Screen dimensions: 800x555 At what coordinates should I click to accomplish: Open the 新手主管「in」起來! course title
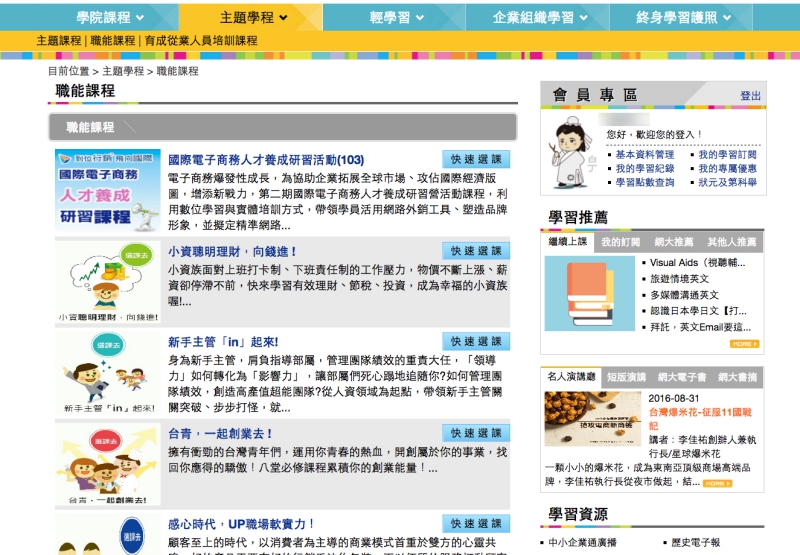click(223, 342)
